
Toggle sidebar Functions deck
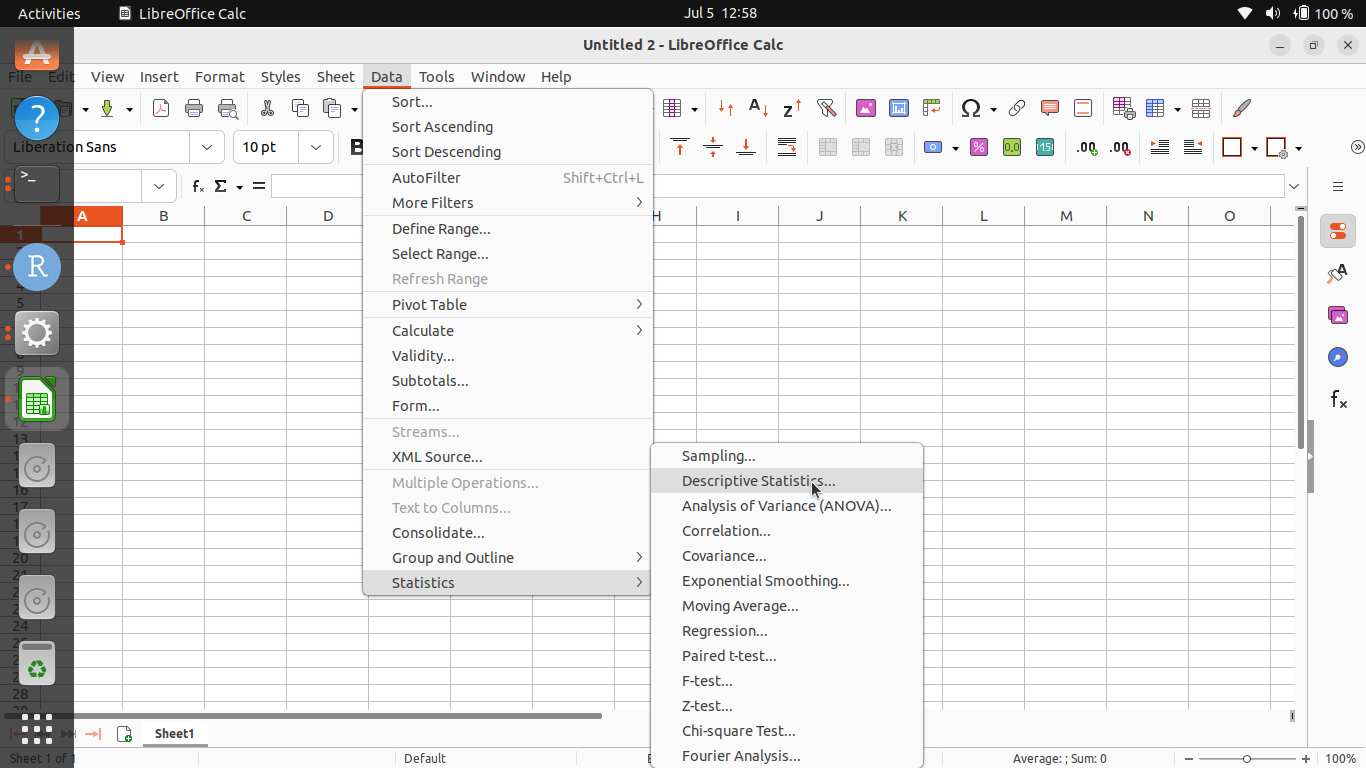(x=1338, y=399)
